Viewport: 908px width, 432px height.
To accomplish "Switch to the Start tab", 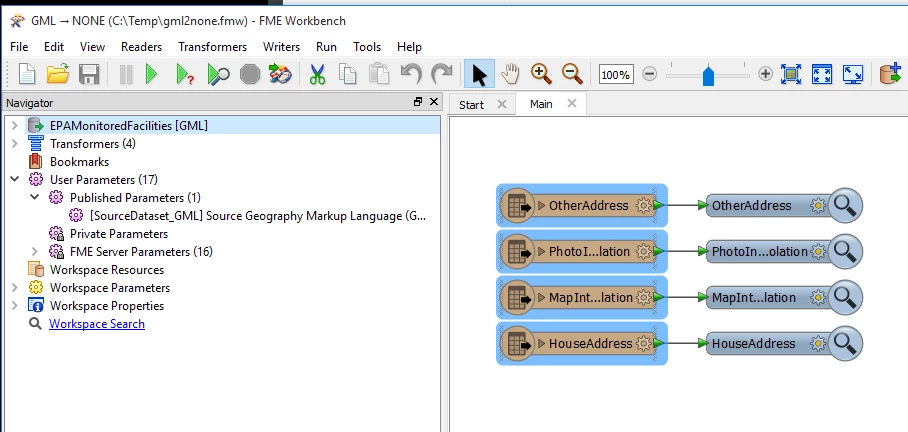I will (471, 105).
